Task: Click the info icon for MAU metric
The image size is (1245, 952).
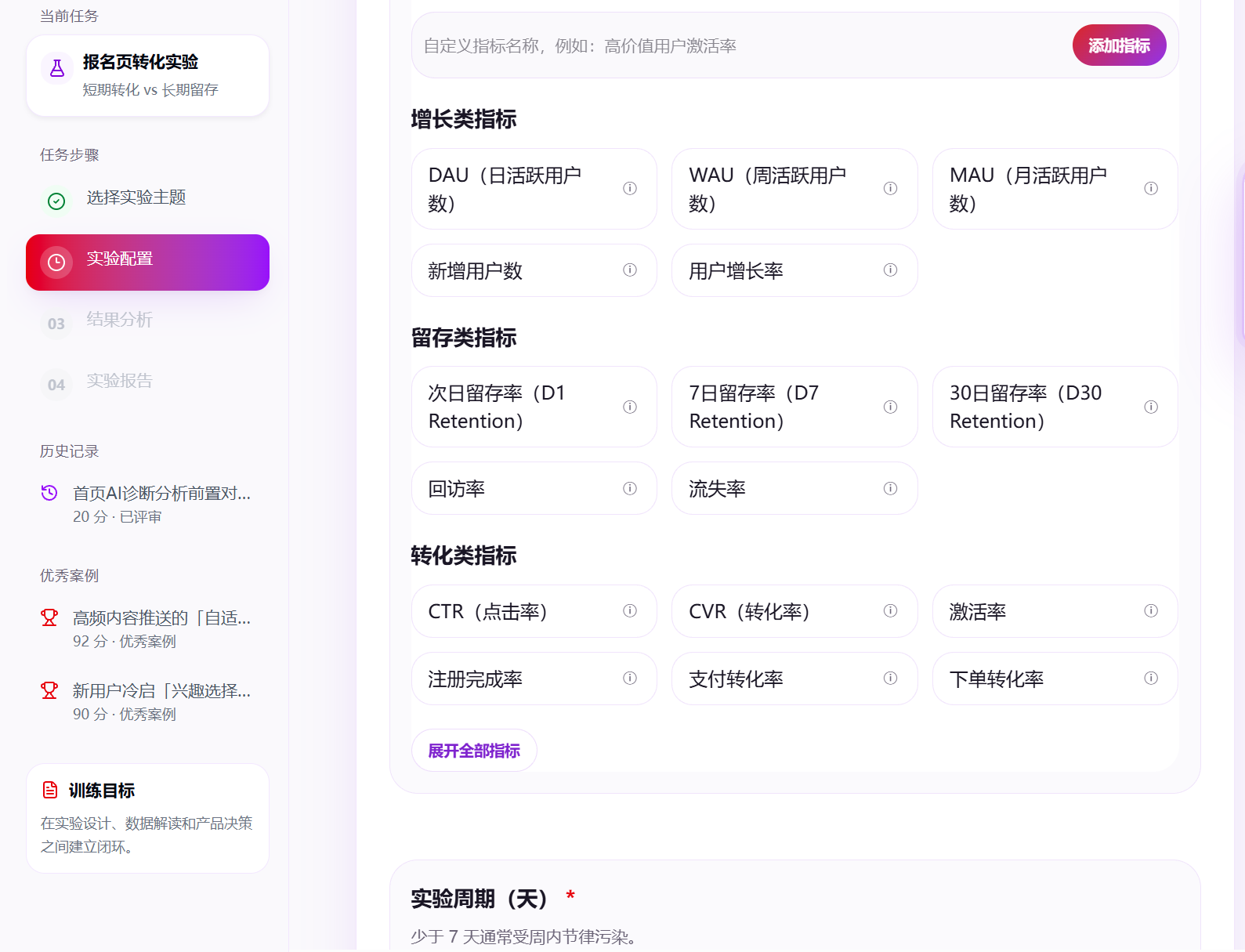Action: 1151,188
